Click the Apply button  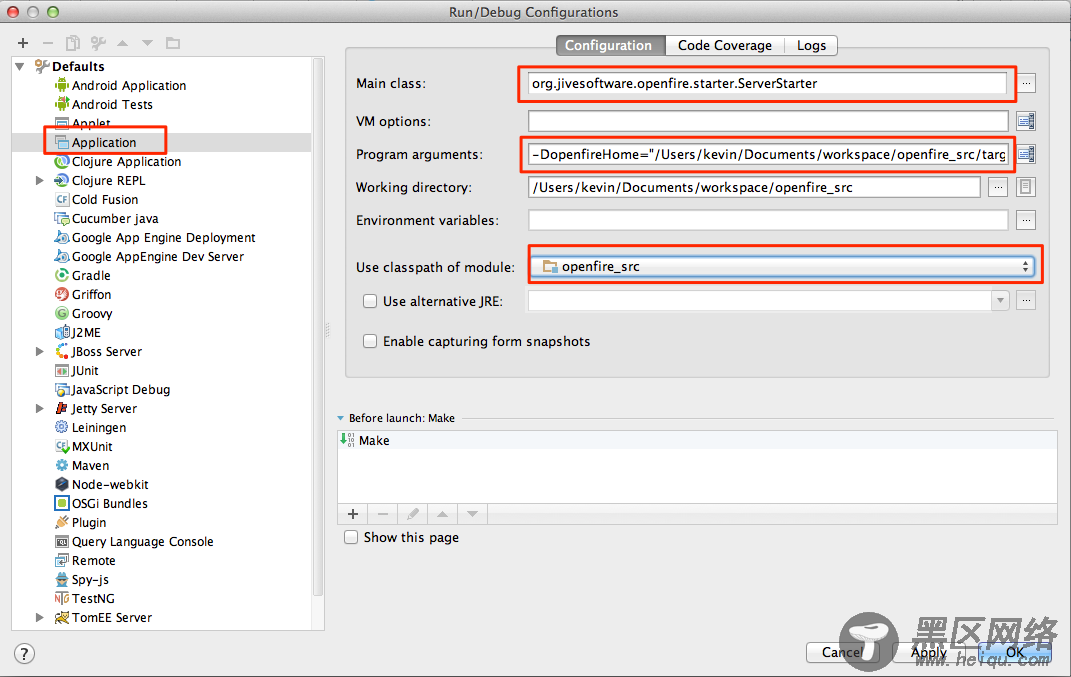[x=929, y=652]
